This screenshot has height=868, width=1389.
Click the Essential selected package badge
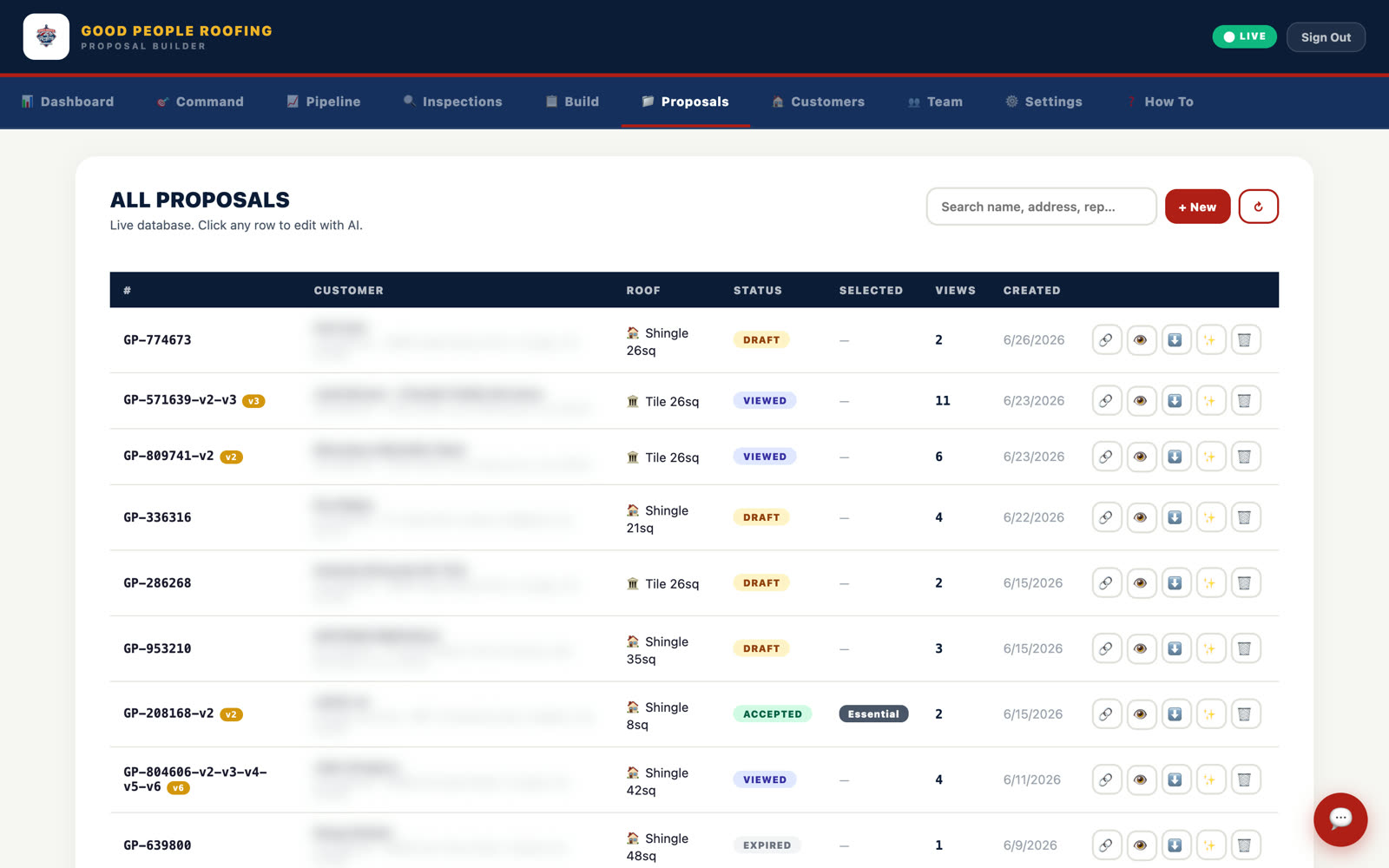pos(873,714)
